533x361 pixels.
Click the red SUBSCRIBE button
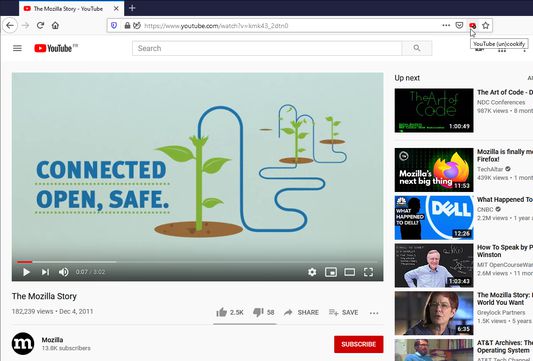tap(359, 344)
